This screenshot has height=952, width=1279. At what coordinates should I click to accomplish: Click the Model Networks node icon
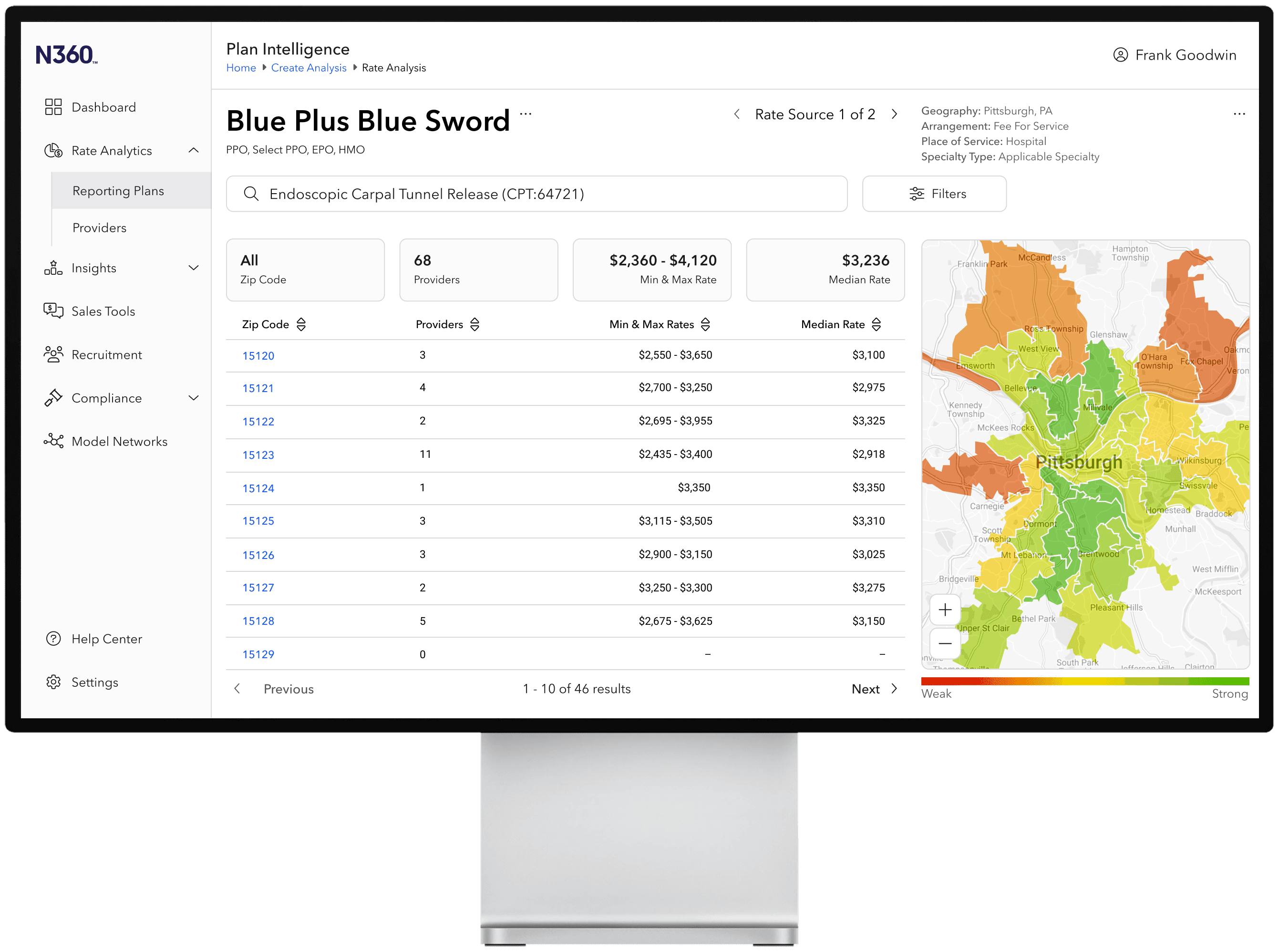click(53, 441)
